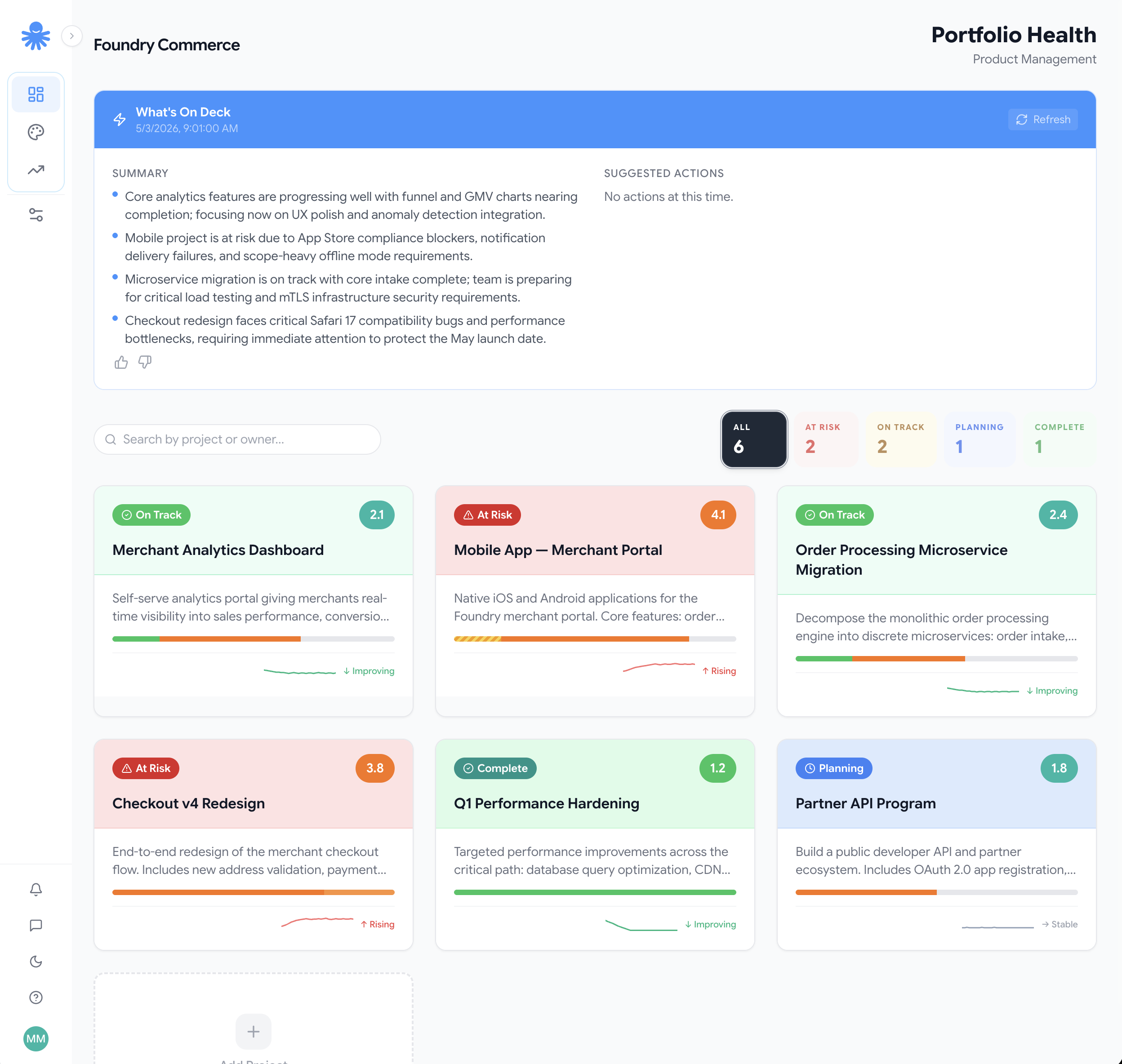Screen dimensions: 1122x1064
Task: Give thumbs up to the summary
Action: coord(121,363)
